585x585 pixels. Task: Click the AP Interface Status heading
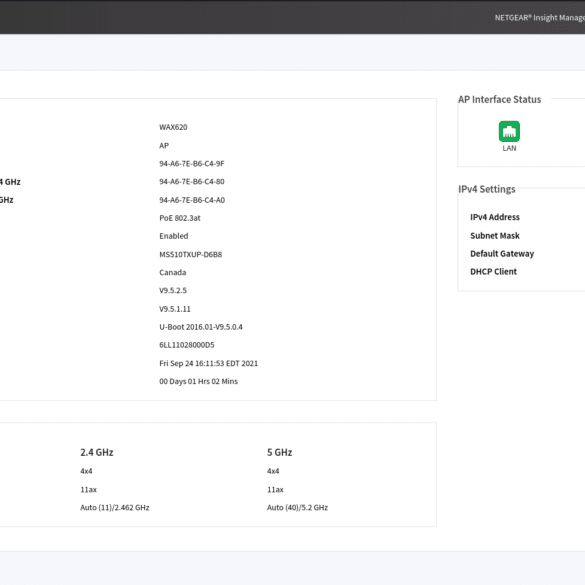click(x=500, y=100)
